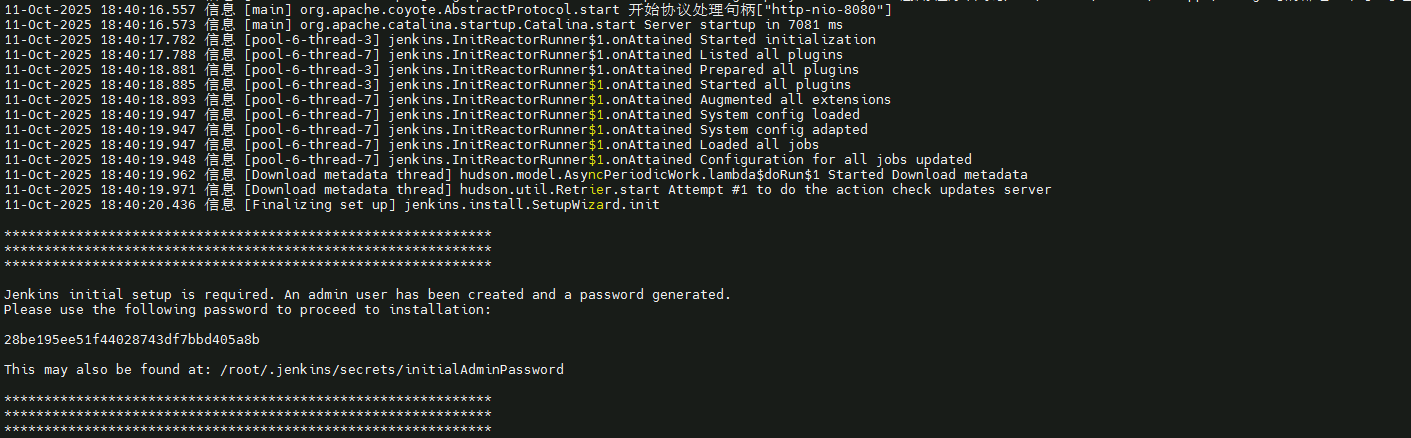Image resolution: width=1411 pixels, height=438 pixels.
Task: Click the "Started initialization" log message
Action: click(787, 40)
